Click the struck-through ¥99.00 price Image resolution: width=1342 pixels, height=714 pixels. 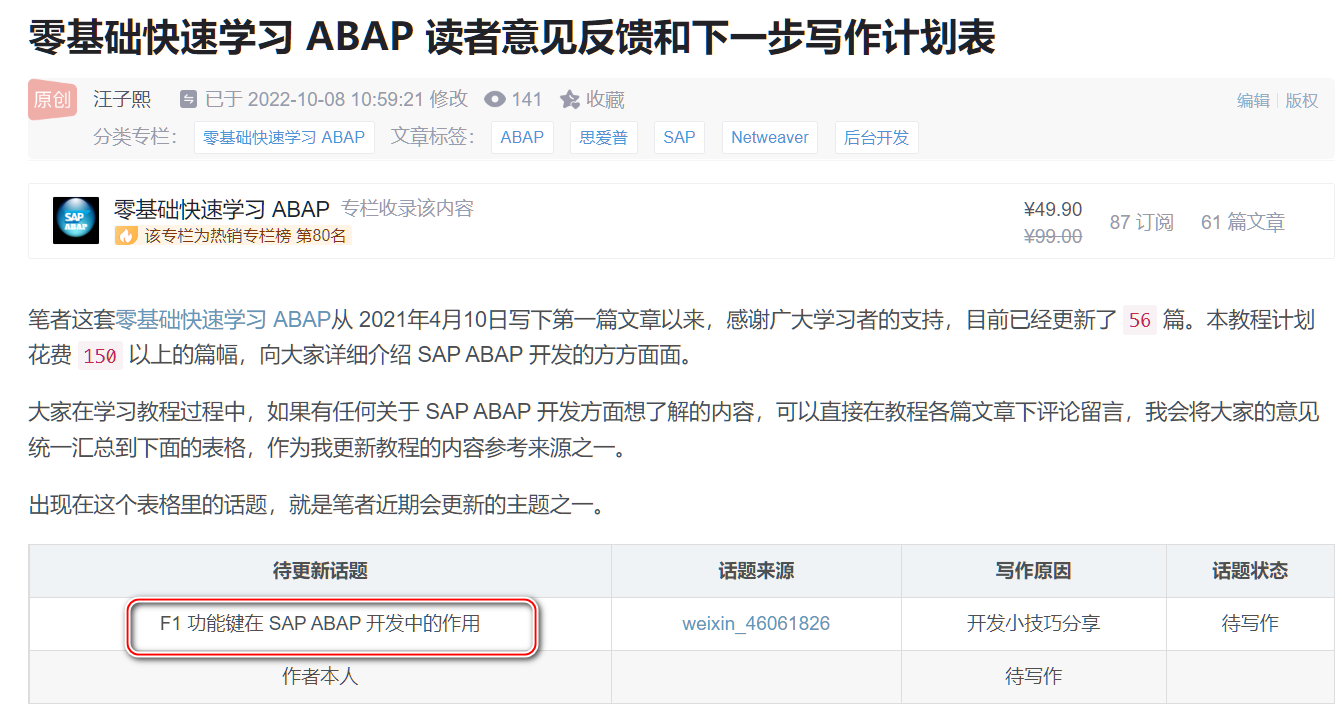(1053, 236)
